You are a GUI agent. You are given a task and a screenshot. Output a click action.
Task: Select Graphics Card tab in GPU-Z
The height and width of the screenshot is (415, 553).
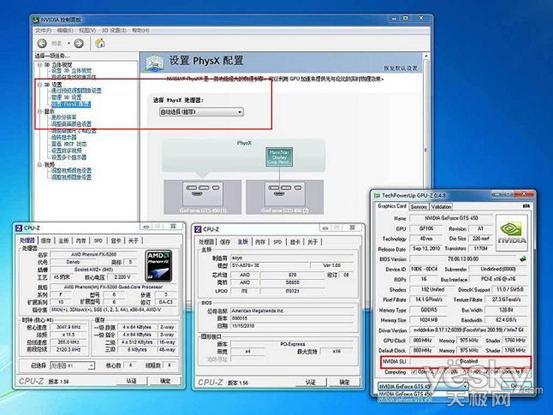click(392, 206)
